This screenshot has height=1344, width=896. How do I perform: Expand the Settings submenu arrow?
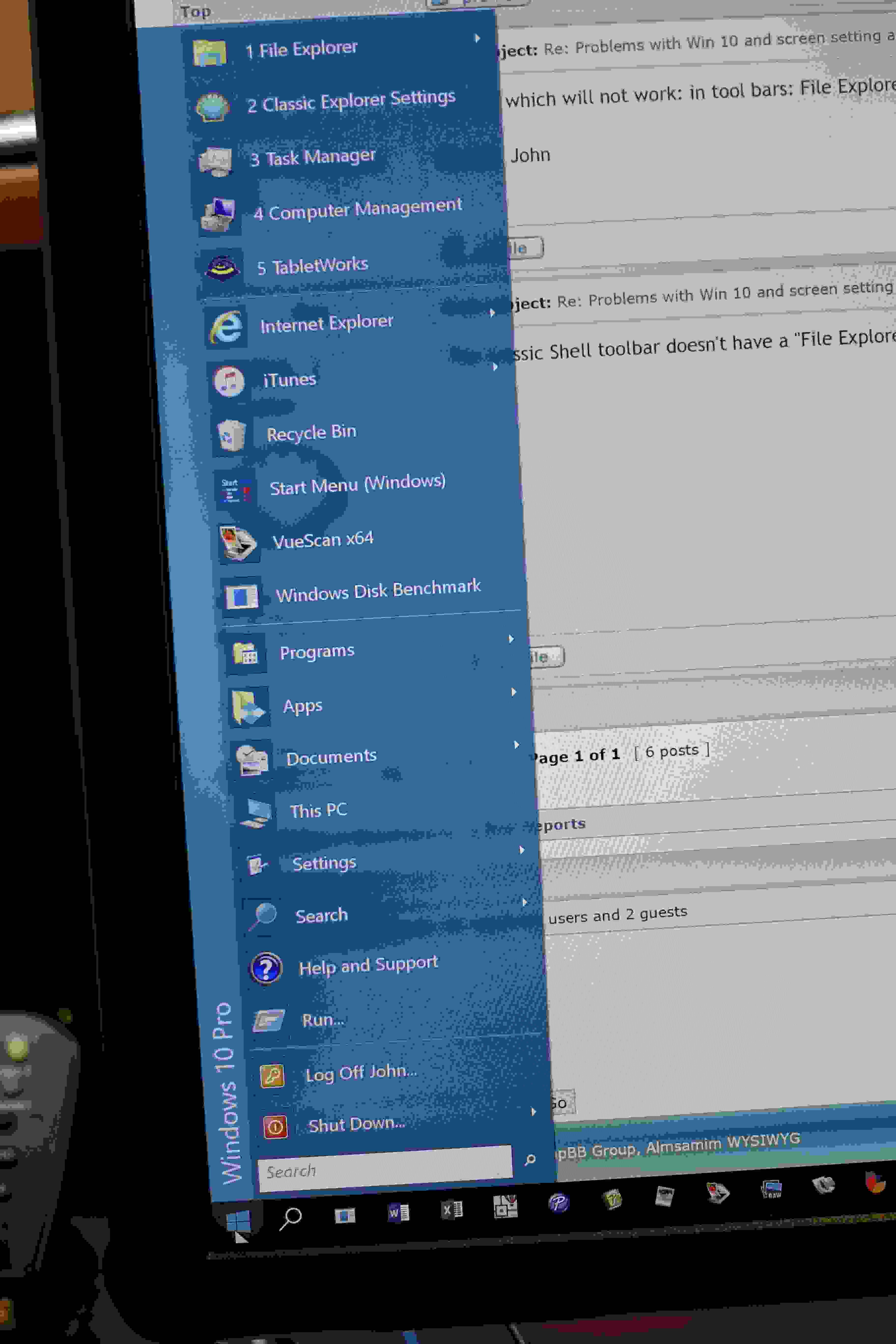[521, 850]
